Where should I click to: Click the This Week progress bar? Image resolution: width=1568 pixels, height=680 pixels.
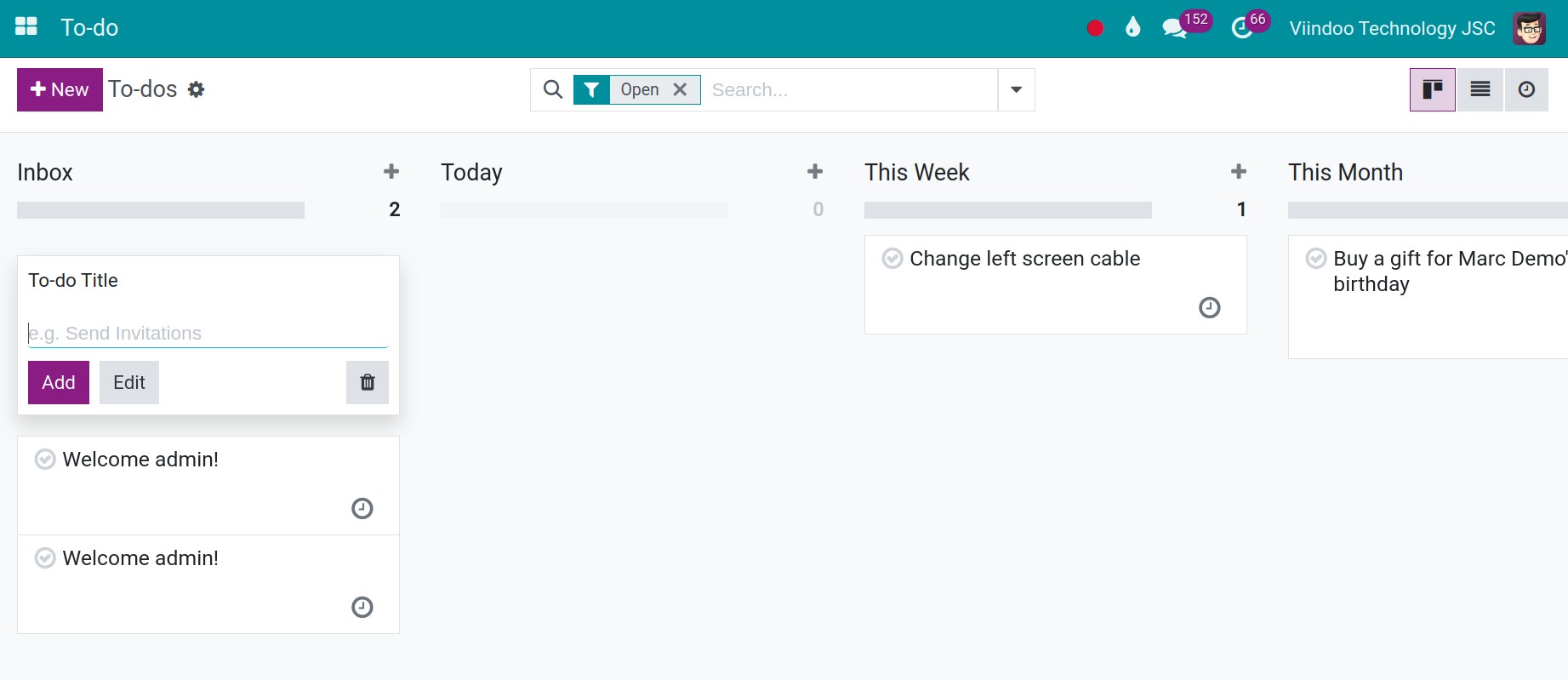click(1008, 210)
